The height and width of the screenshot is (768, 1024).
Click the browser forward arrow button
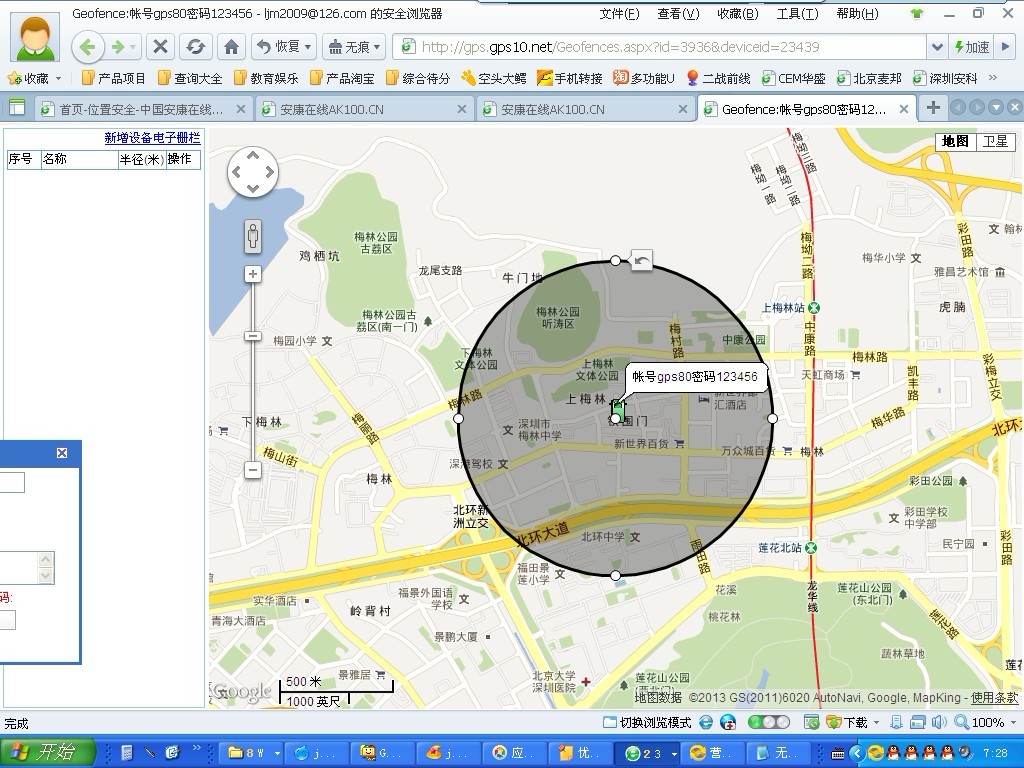(118, 46)
